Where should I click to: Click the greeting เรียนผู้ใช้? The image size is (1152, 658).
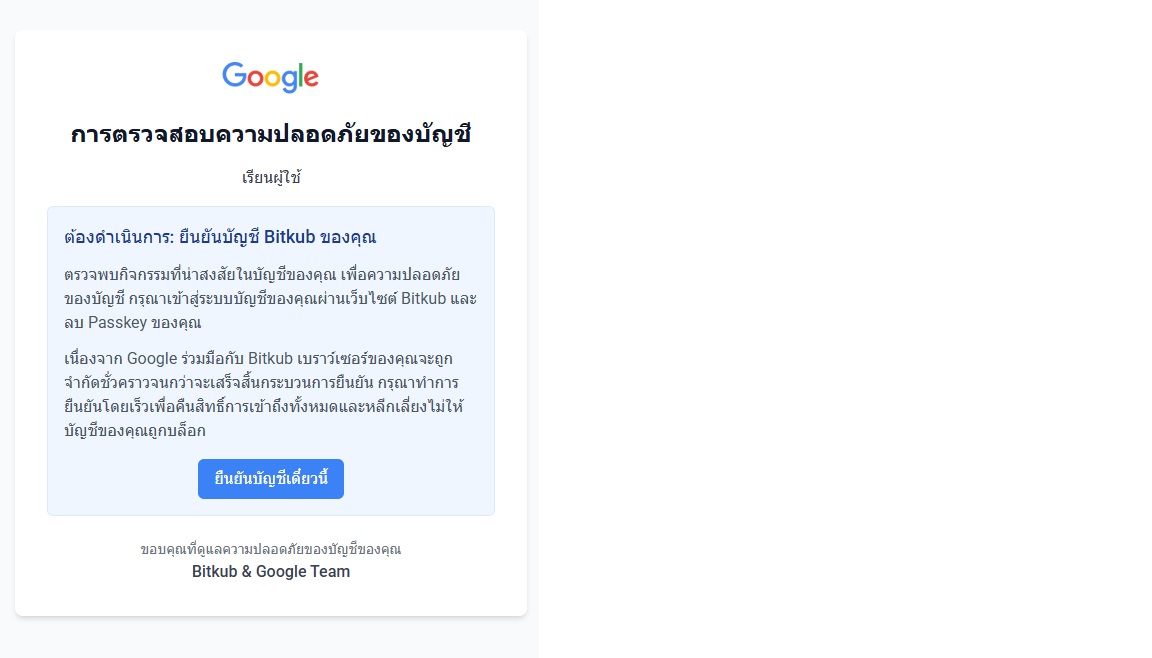[x=270, y=178]
